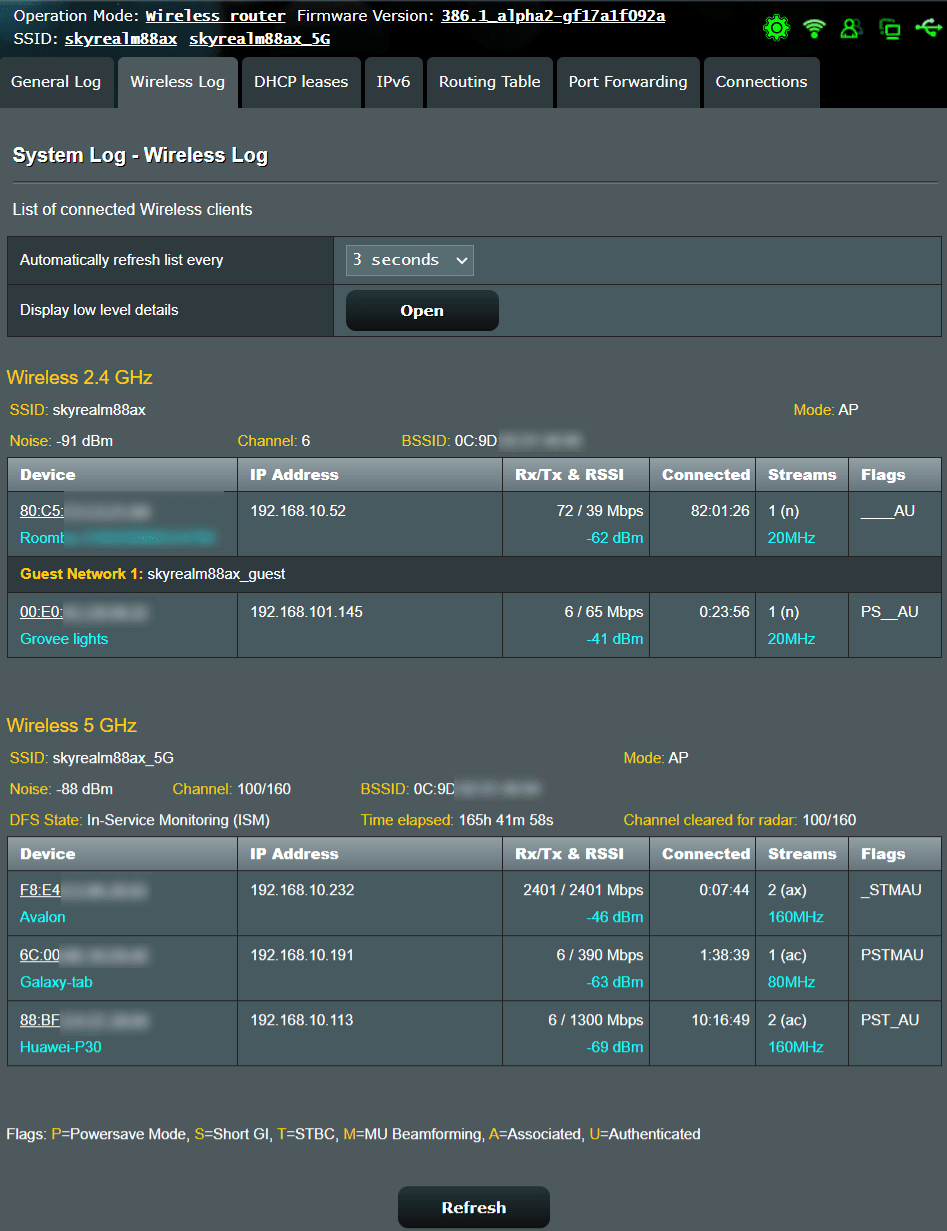The height and width of the screenshot is (1231, 947).
Task: Open low level details
Action: click(421, 310)
